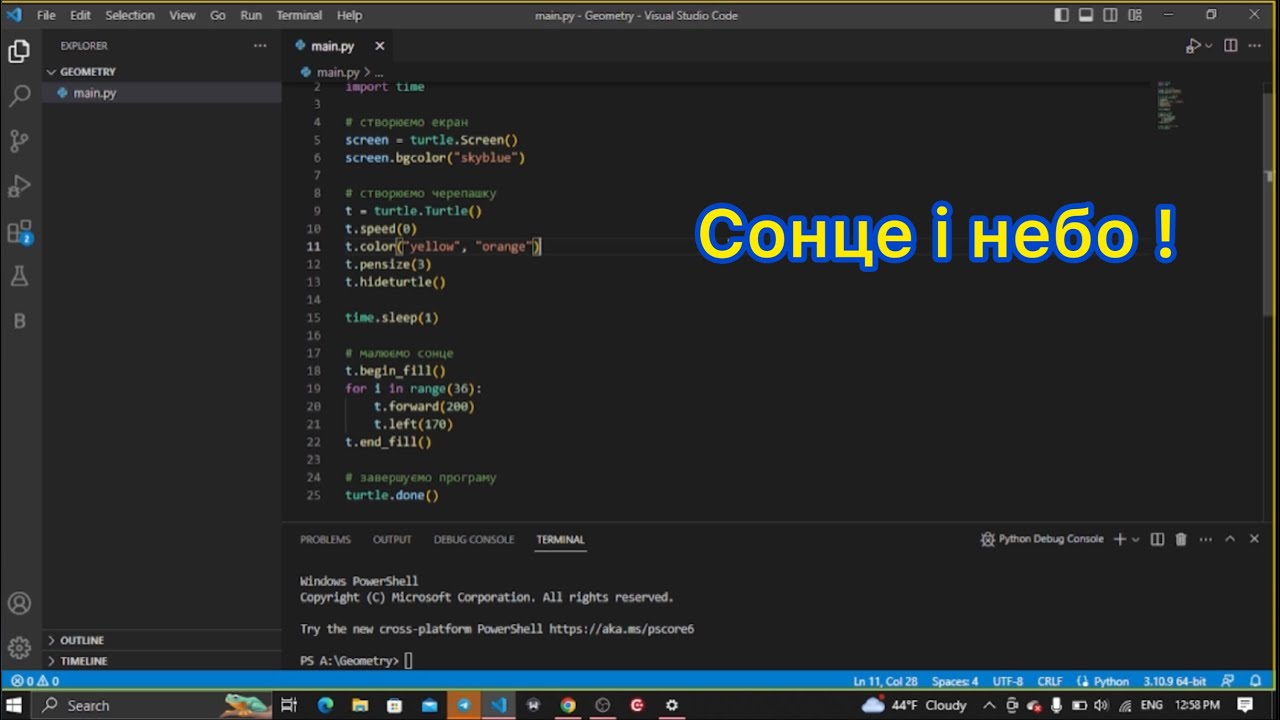
Task: Change encoding via UTF-8 status item
Action: (x=1008, y=681)
